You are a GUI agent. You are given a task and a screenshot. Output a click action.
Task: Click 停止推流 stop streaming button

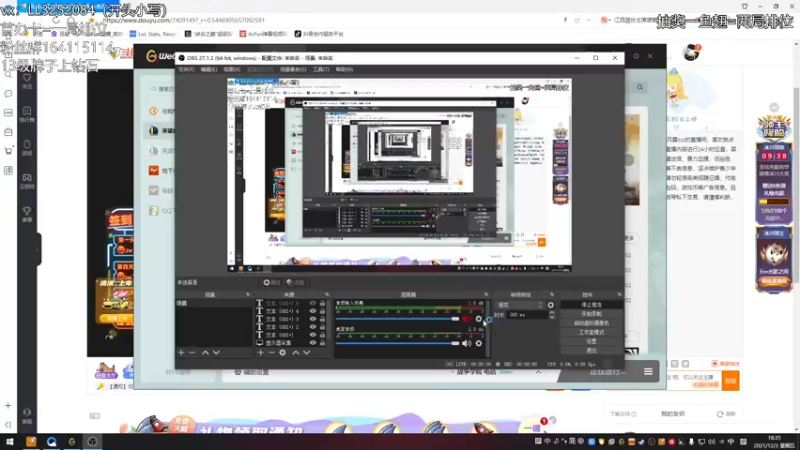coord(591,305)
